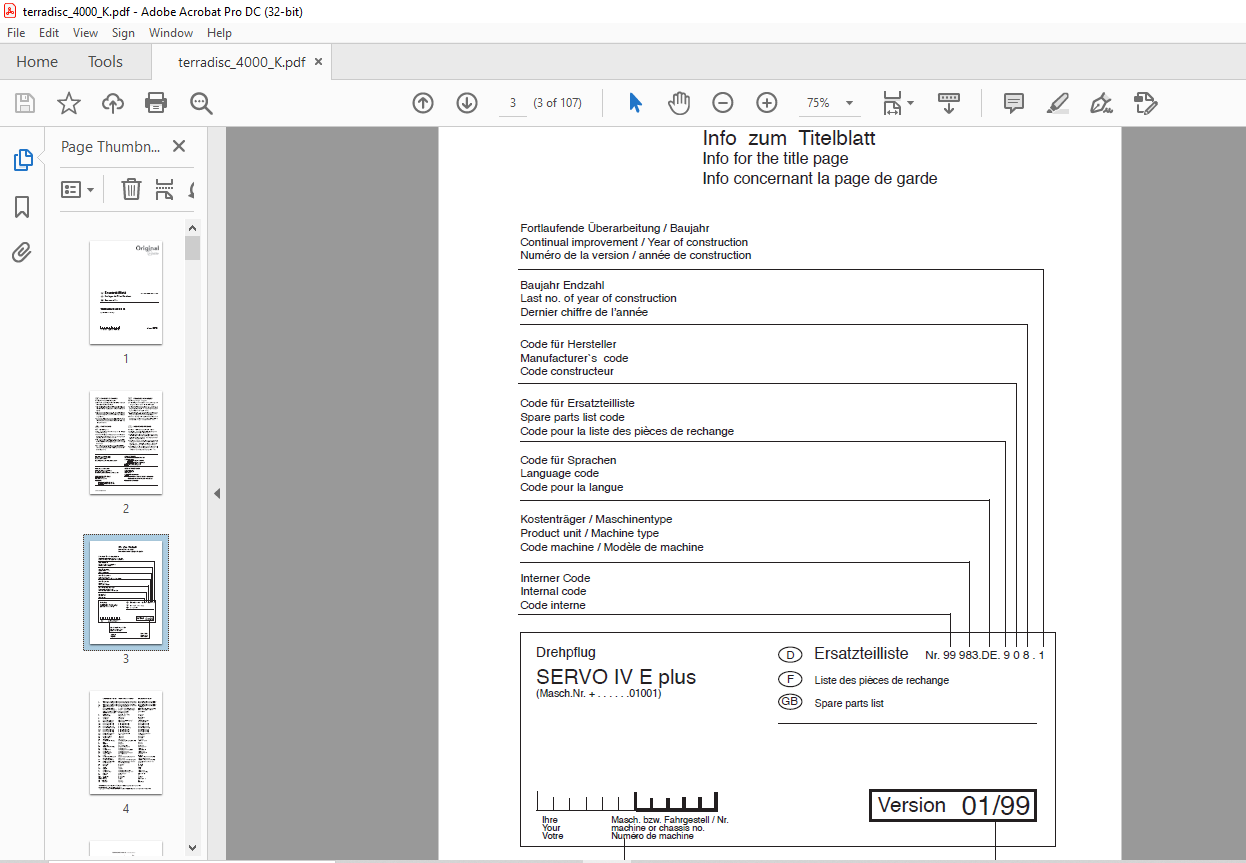This screenshot has width=1246, height=863.
Task: Open the File menu
Action: click(16, 33)
